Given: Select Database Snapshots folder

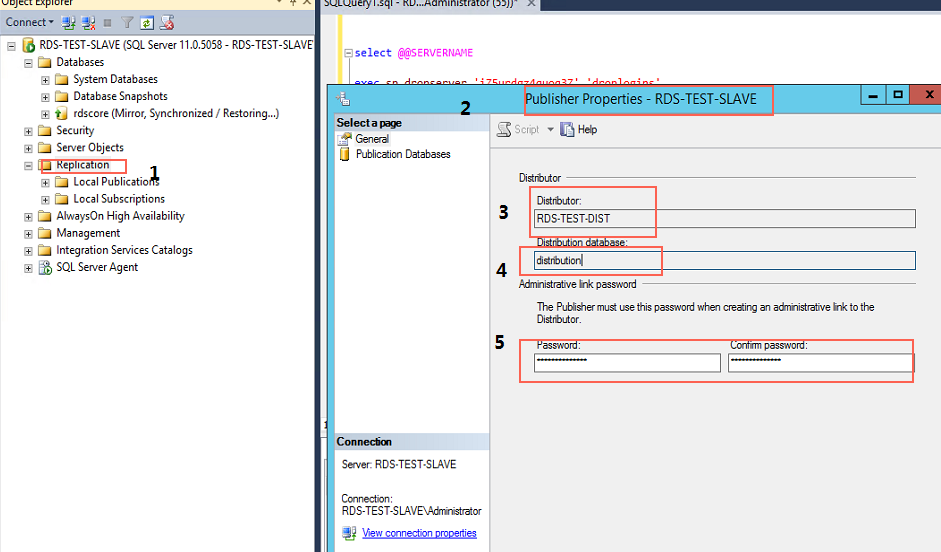Looking at the screenshot, I should [120, 96].
